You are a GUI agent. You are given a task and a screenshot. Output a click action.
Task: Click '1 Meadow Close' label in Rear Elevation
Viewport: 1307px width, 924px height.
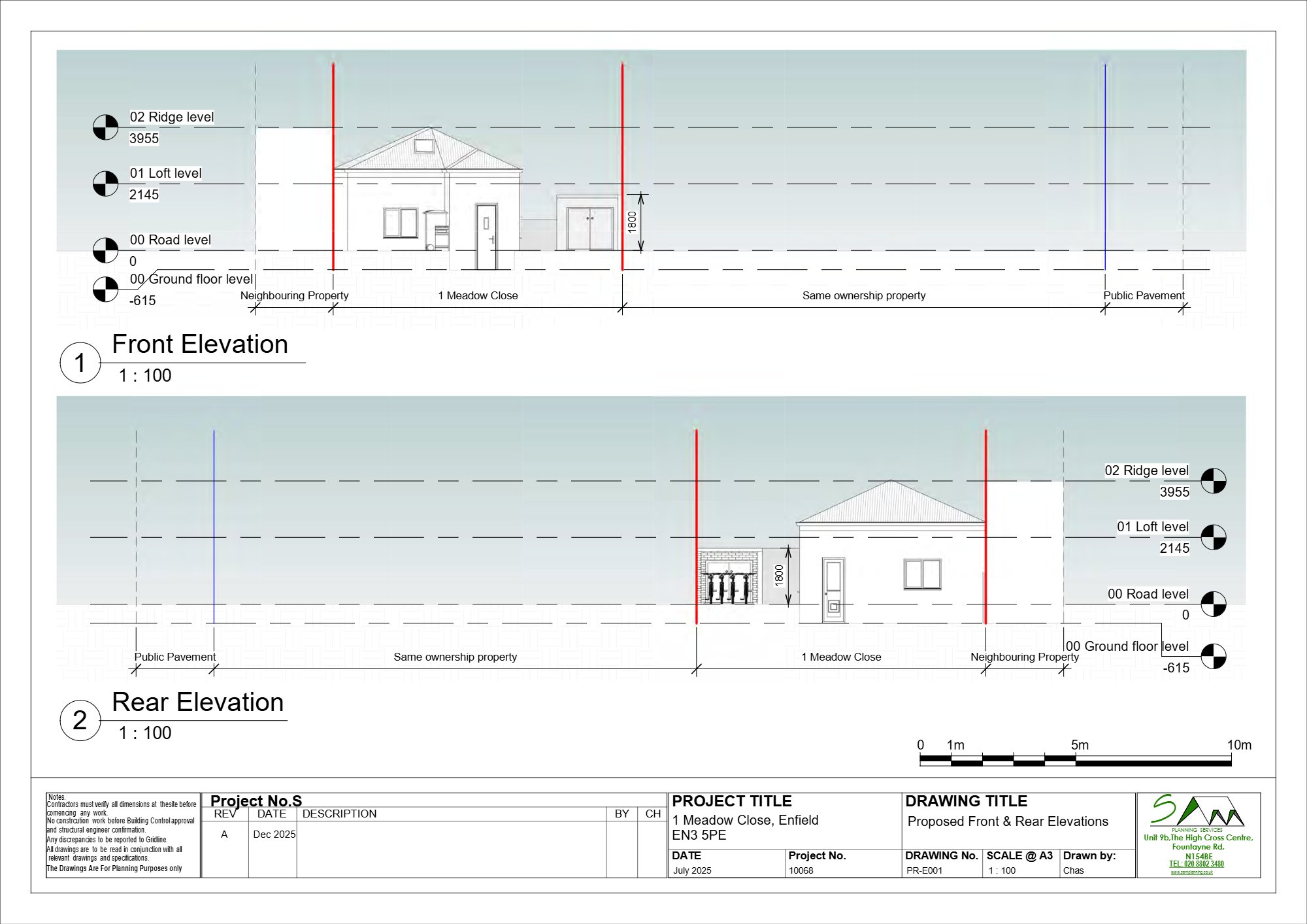pyautogui.click(x=841, y=657)
